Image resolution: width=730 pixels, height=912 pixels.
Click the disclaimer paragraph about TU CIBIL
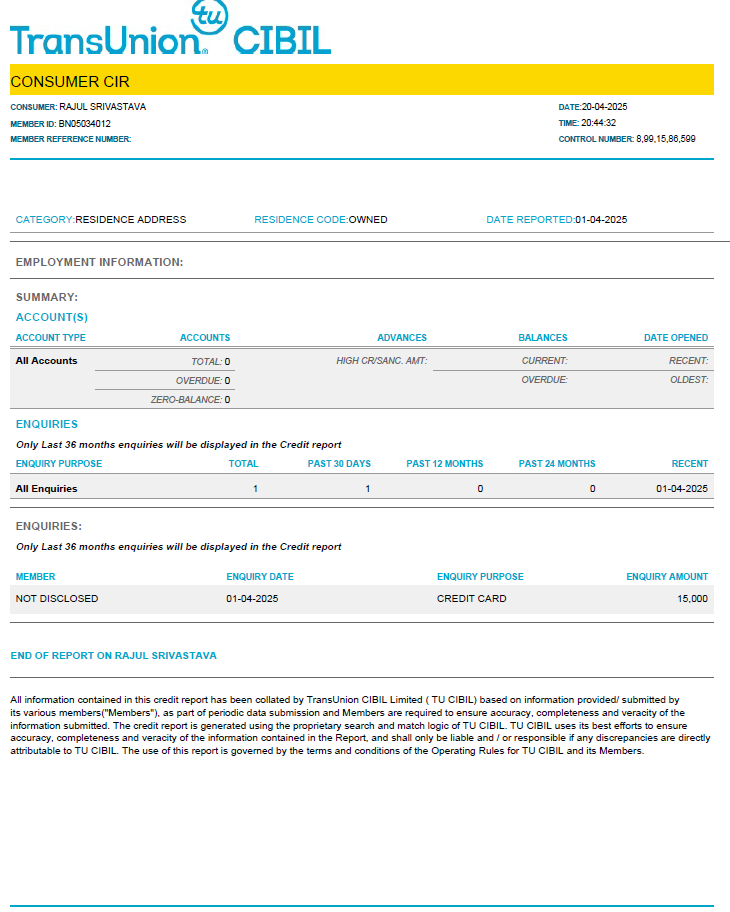(x=360, y=725)
